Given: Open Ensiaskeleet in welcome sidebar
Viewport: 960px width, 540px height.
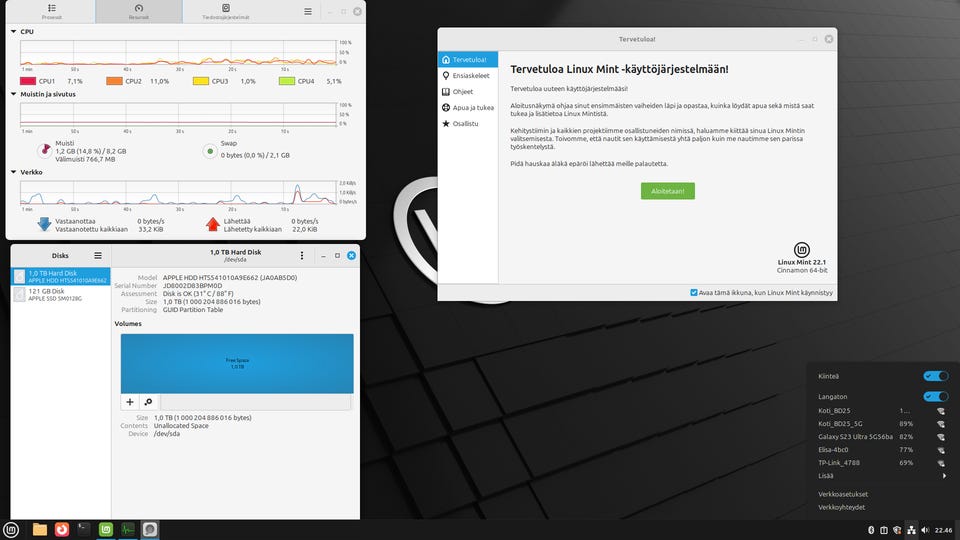Looking at the screenshot, I should click(468, 75).
